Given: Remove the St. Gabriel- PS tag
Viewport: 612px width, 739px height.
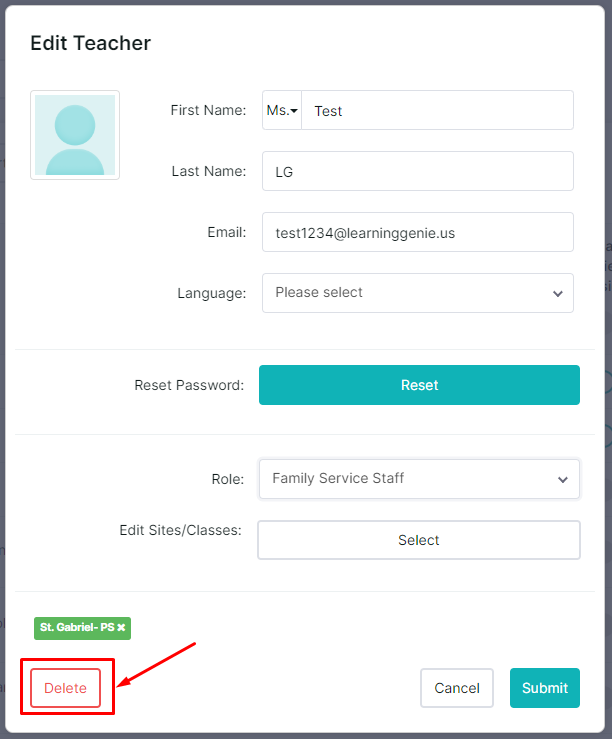Looking at the screenshot, I should pos(121,628).
